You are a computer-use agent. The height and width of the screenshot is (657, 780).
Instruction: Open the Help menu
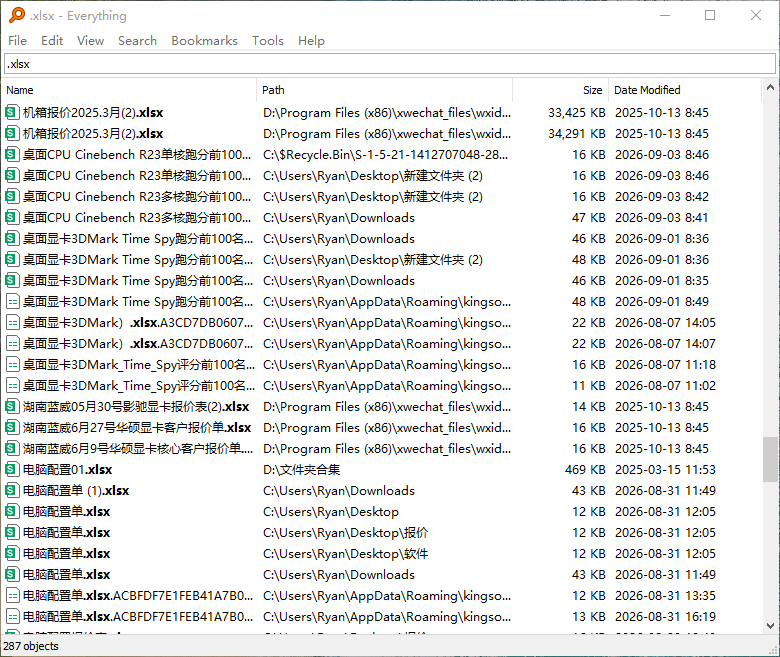point(311,40)
